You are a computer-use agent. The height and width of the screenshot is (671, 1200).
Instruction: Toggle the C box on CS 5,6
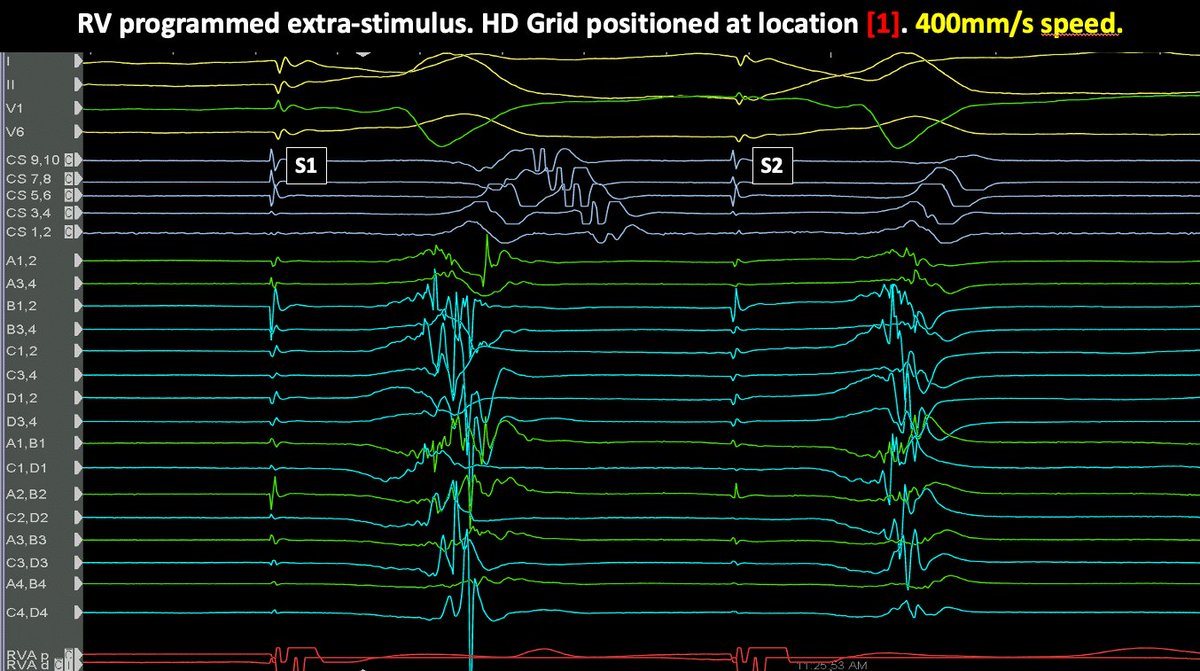pos(69,196)
